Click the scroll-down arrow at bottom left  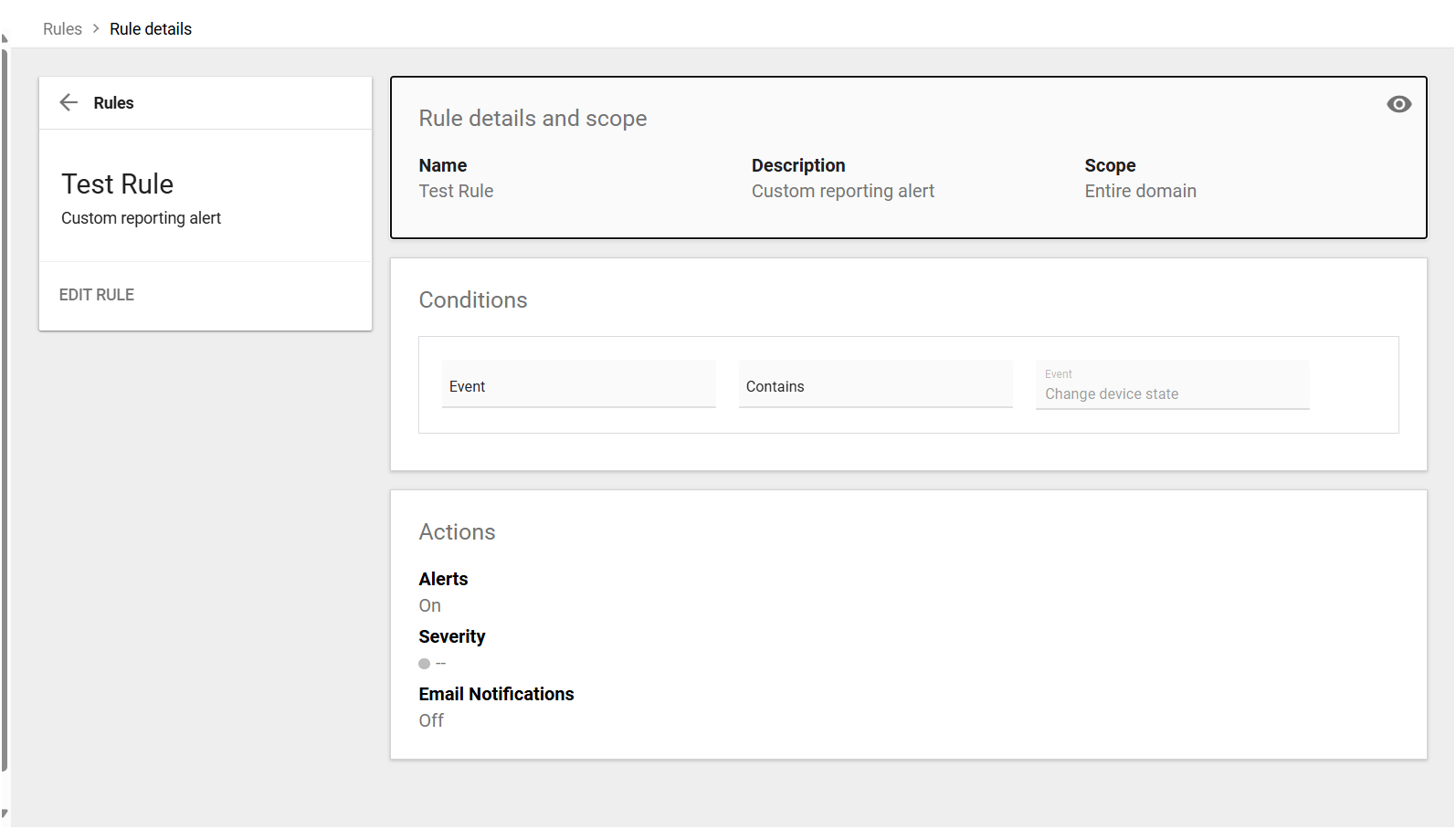pos(4,813)
